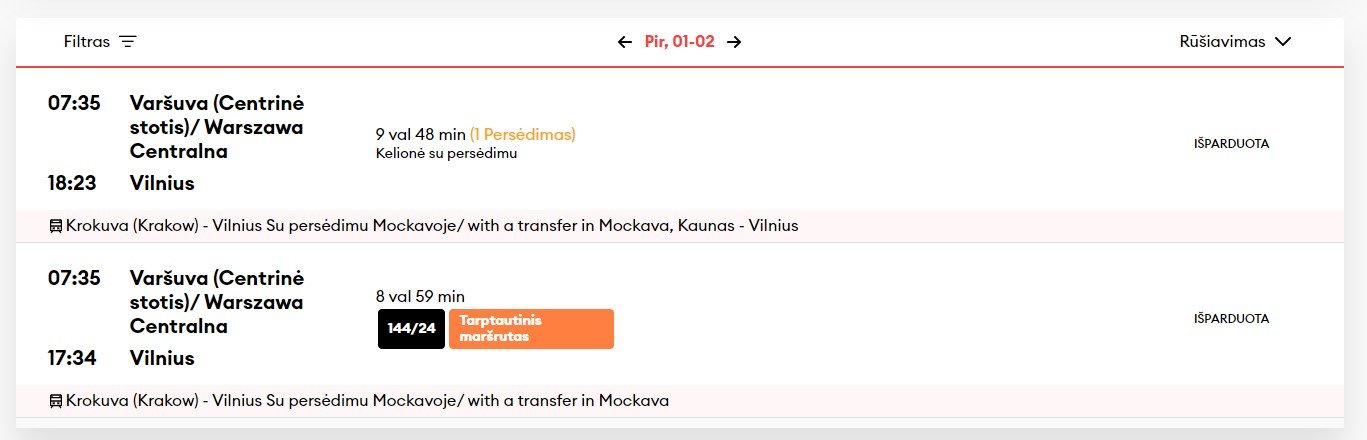Go to previous day with left arrow
Viewport: 1367px width, 440px height.
click(625, 42)
